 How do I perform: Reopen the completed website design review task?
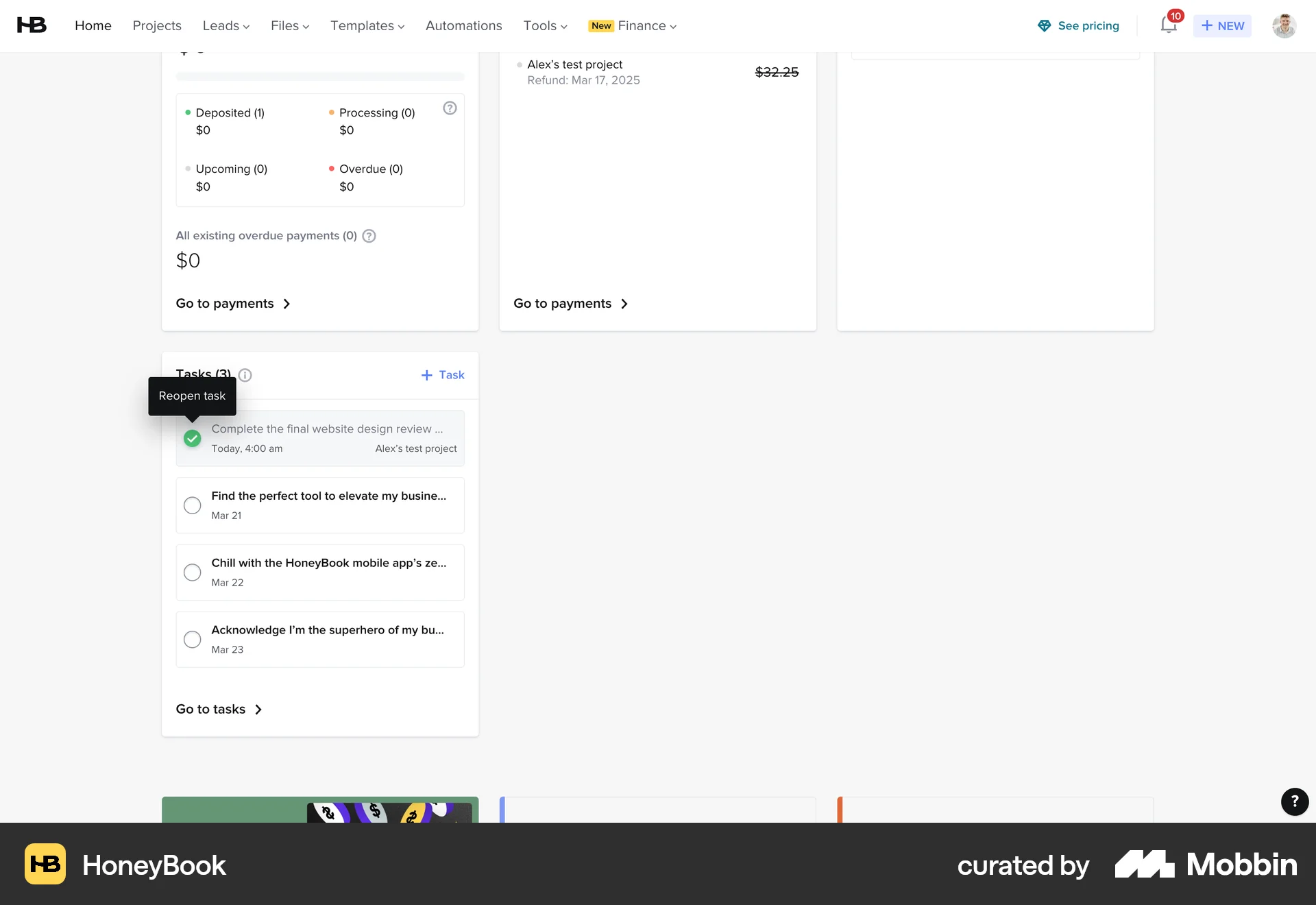(x=192, y=438)
